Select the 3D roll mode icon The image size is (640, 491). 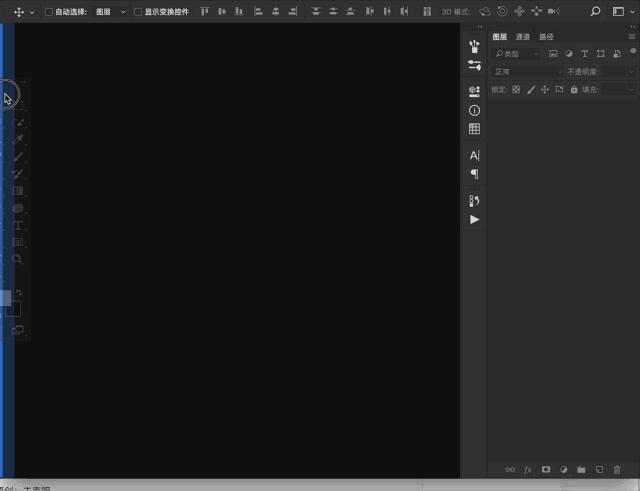click(x=502, y=11)
